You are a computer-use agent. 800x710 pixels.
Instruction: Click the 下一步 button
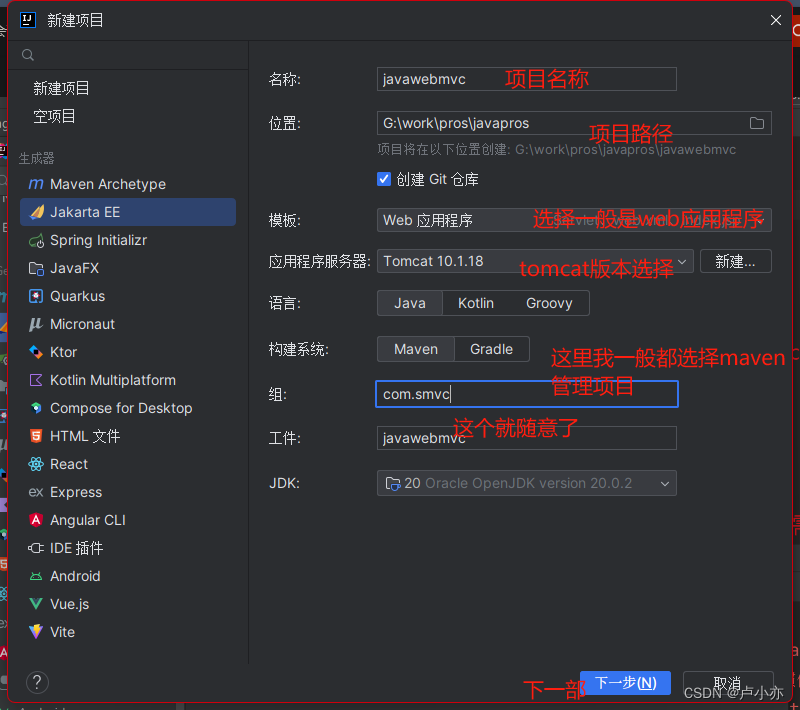coord(625,683)
